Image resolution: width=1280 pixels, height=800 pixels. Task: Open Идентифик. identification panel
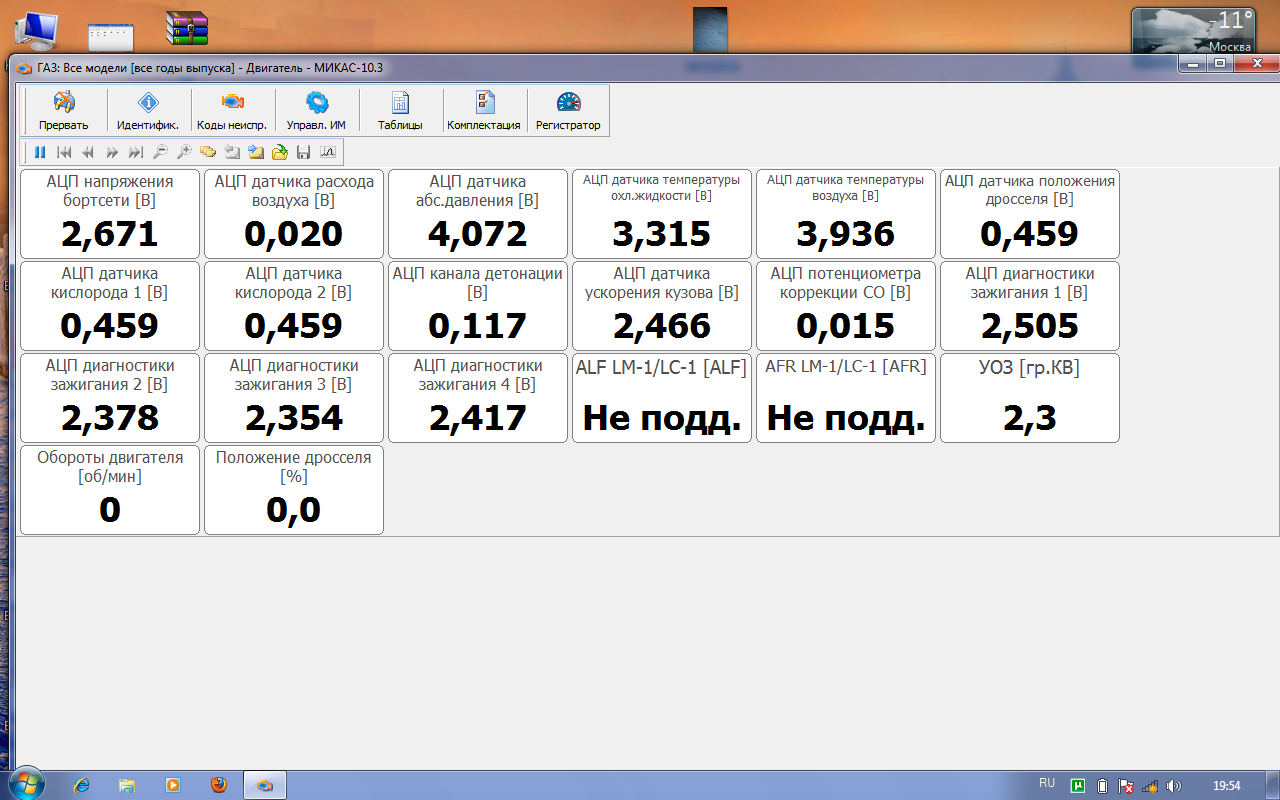click(148, 110)
